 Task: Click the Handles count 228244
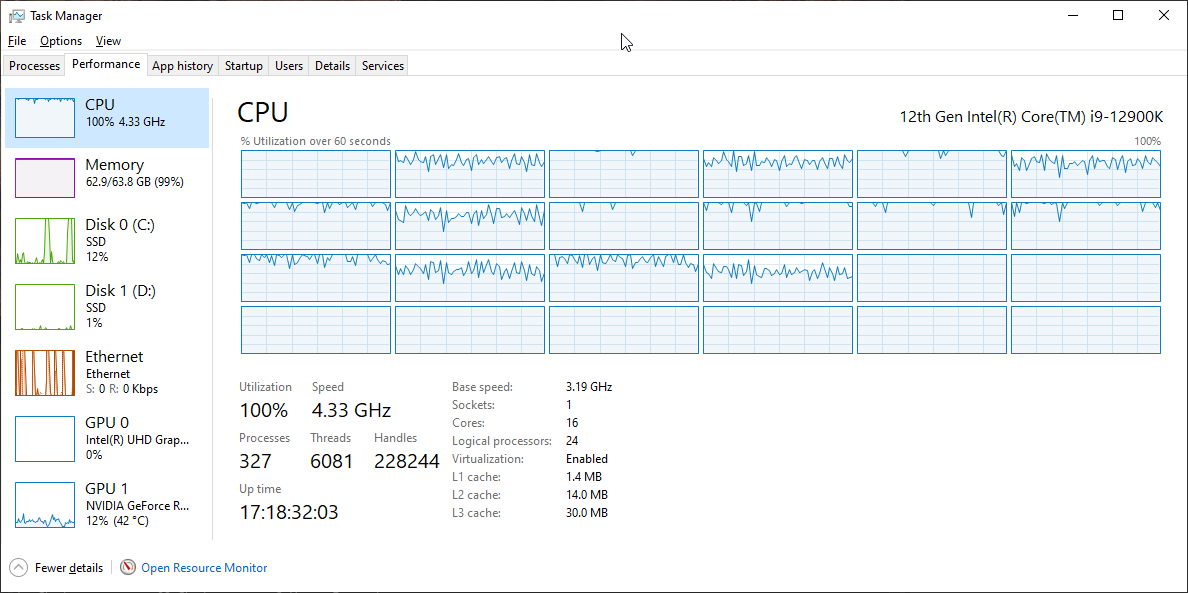tap(407, 461)
